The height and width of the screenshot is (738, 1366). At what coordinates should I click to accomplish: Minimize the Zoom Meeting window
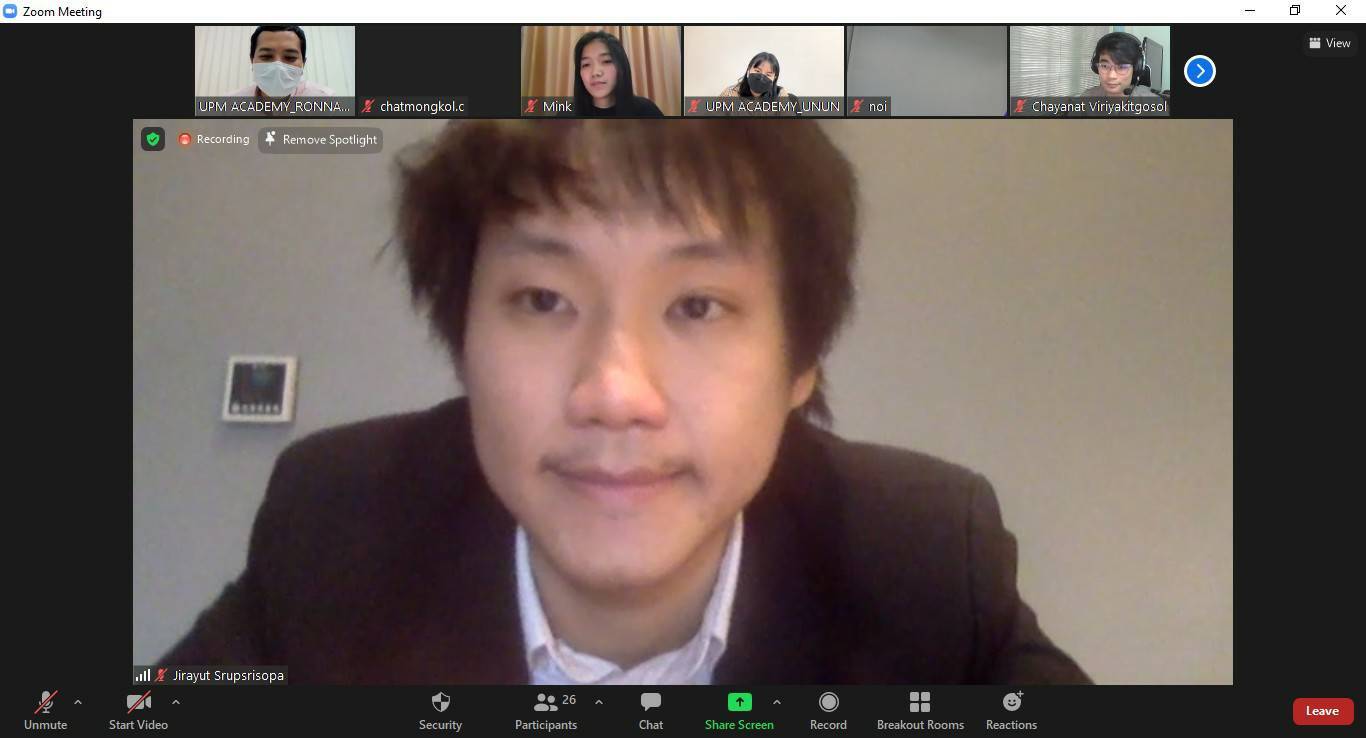coord(1250,11)
